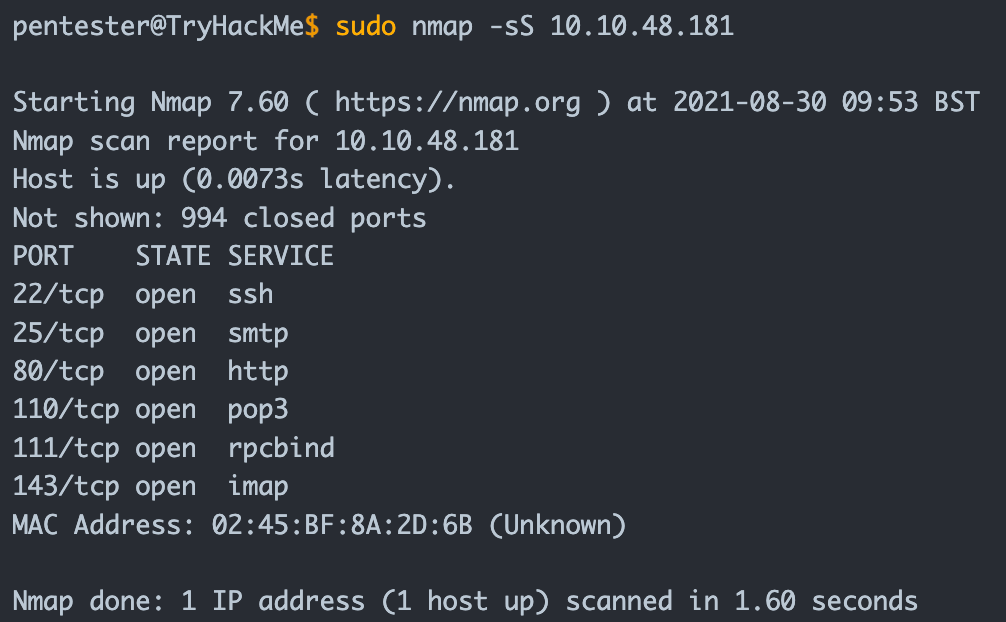Click the https://nmap.org link

[458, 102]
